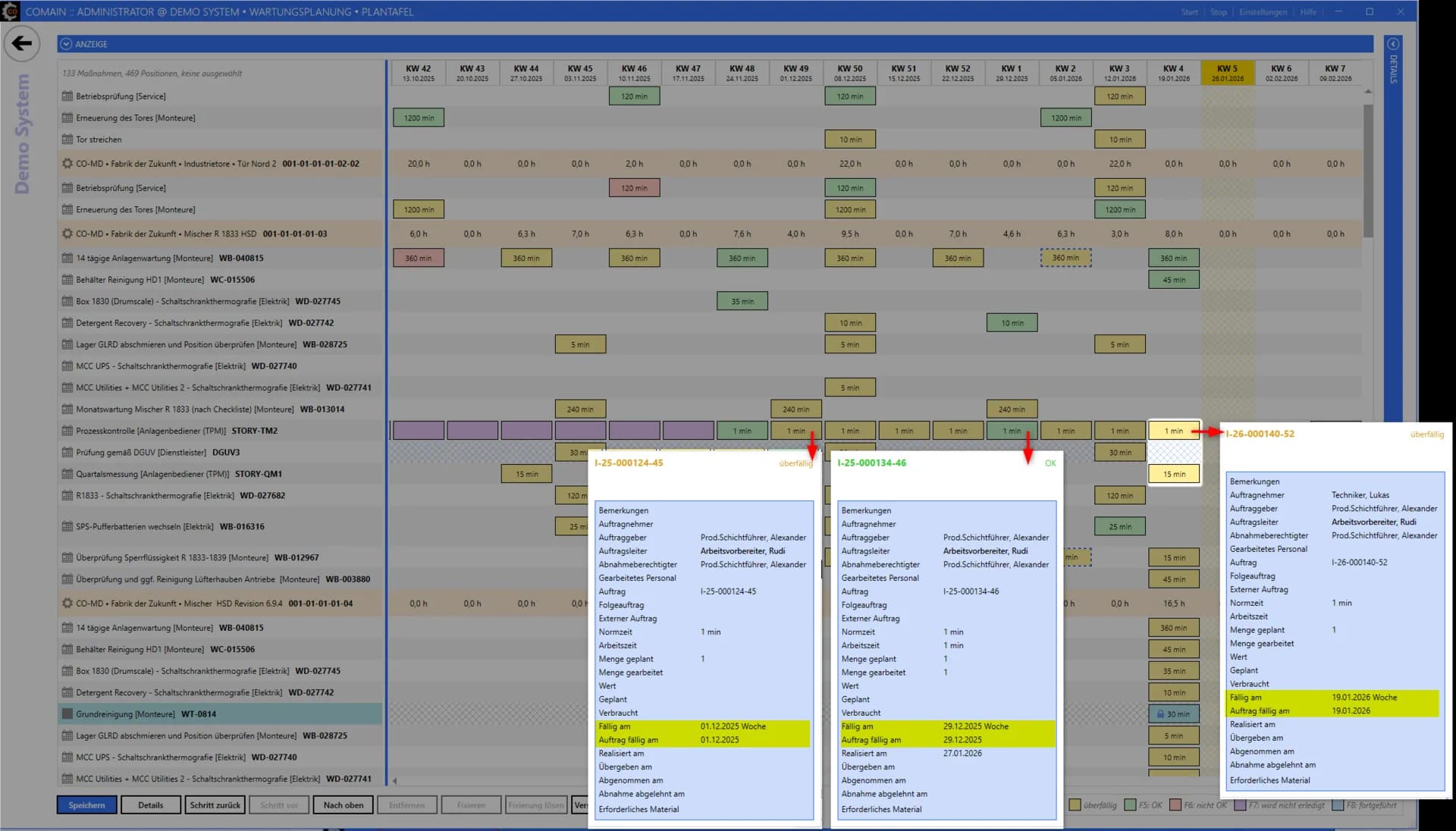Click the Nach oben button
The width and height of the screenshot is (1456, 831).
tap(343, 804)
